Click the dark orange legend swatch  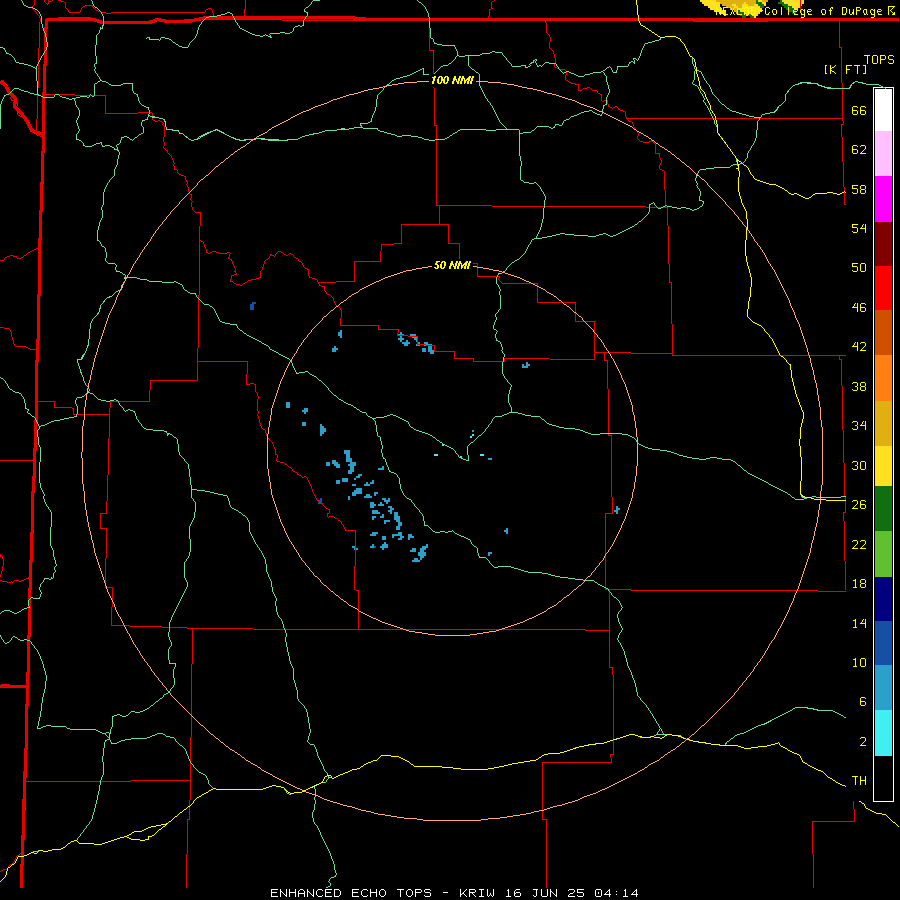(x=883, y=333)
